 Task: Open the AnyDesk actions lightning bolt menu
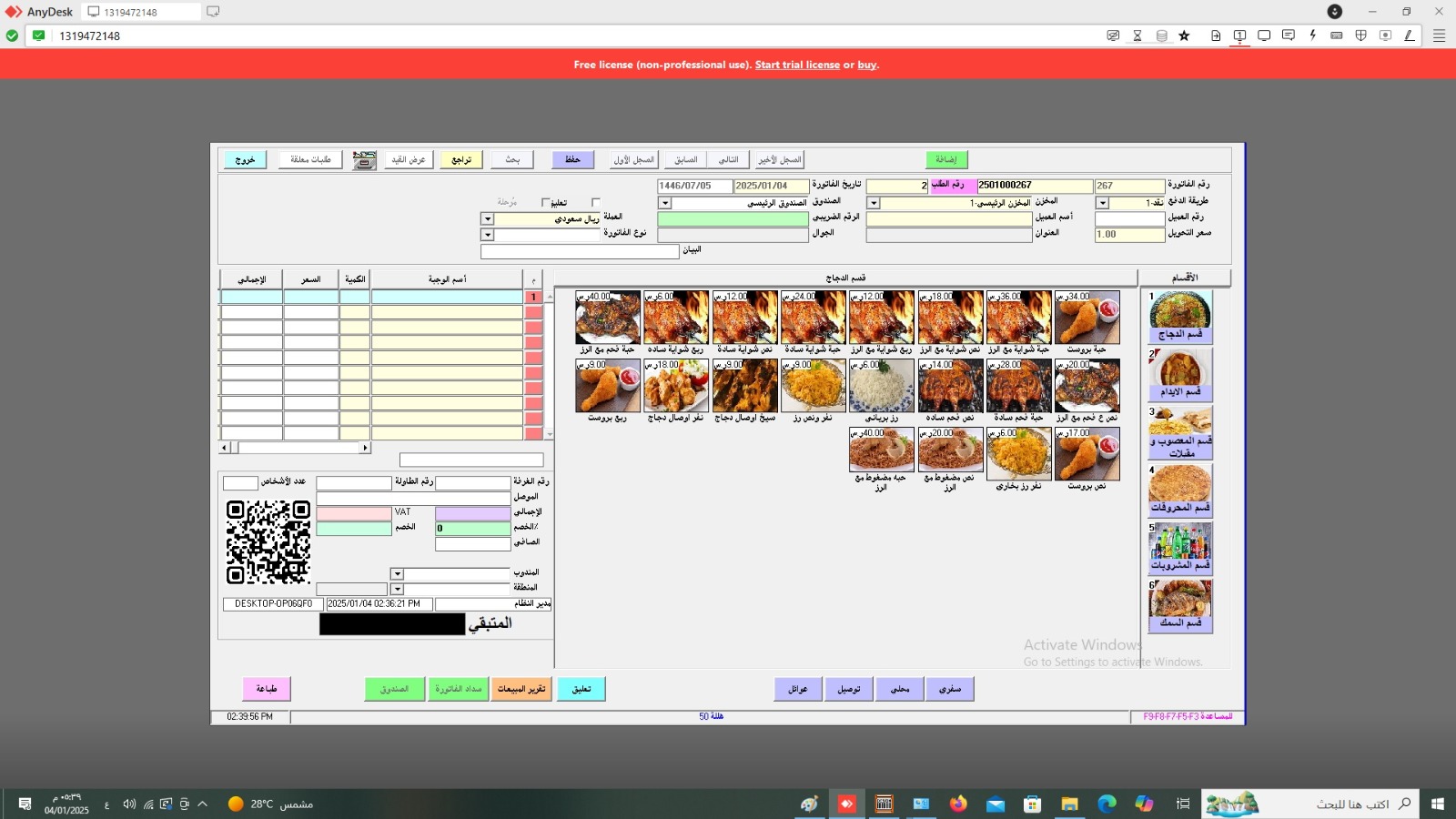point(1312,35)
